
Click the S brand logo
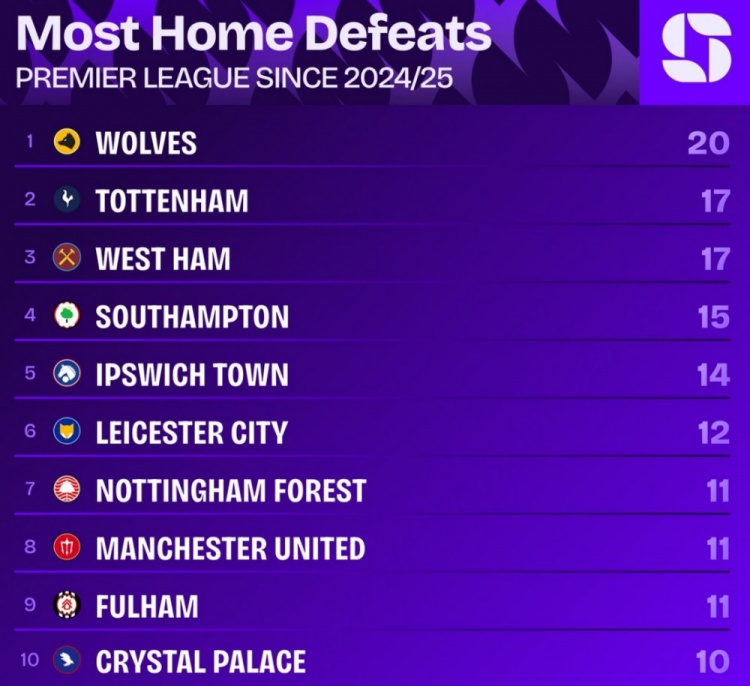[x=696, y=49]
